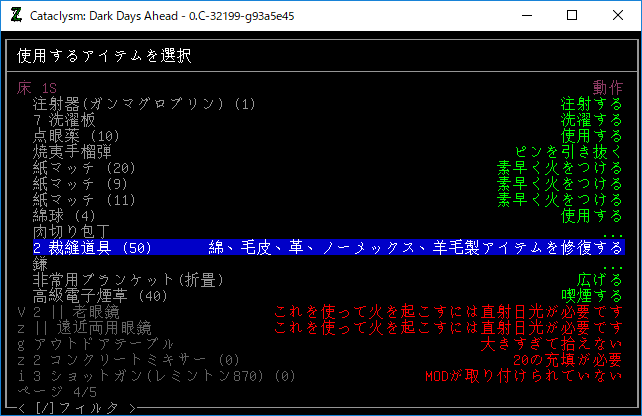Click the フィルタ option at bottom
The image size is (642, 416).
(x=76, y=407)
